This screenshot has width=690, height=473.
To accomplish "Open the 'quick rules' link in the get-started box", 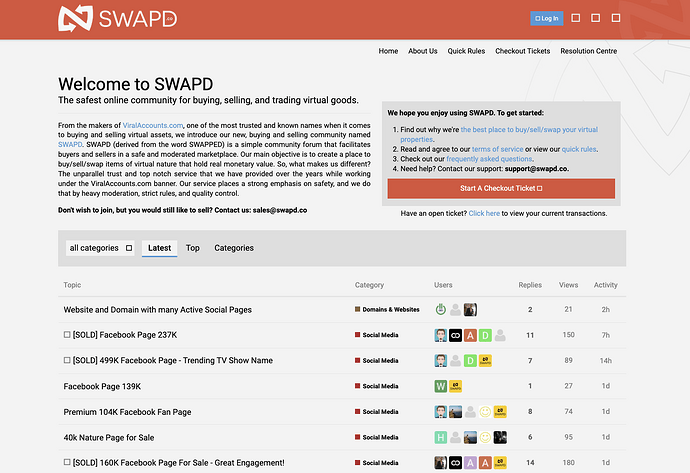I will [x=579, y=149].
